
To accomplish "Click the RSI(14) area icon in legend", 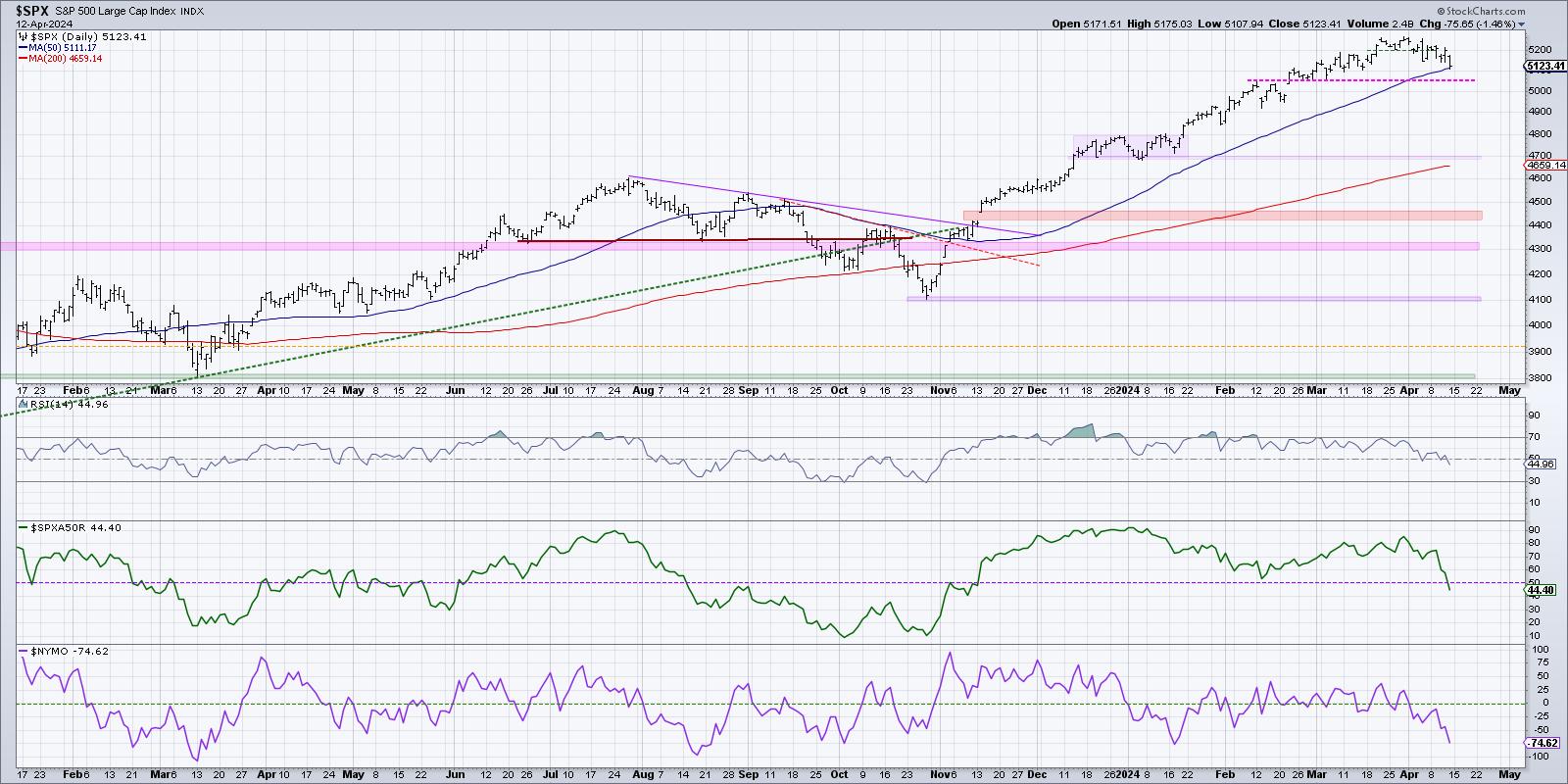I will [24, 404].
